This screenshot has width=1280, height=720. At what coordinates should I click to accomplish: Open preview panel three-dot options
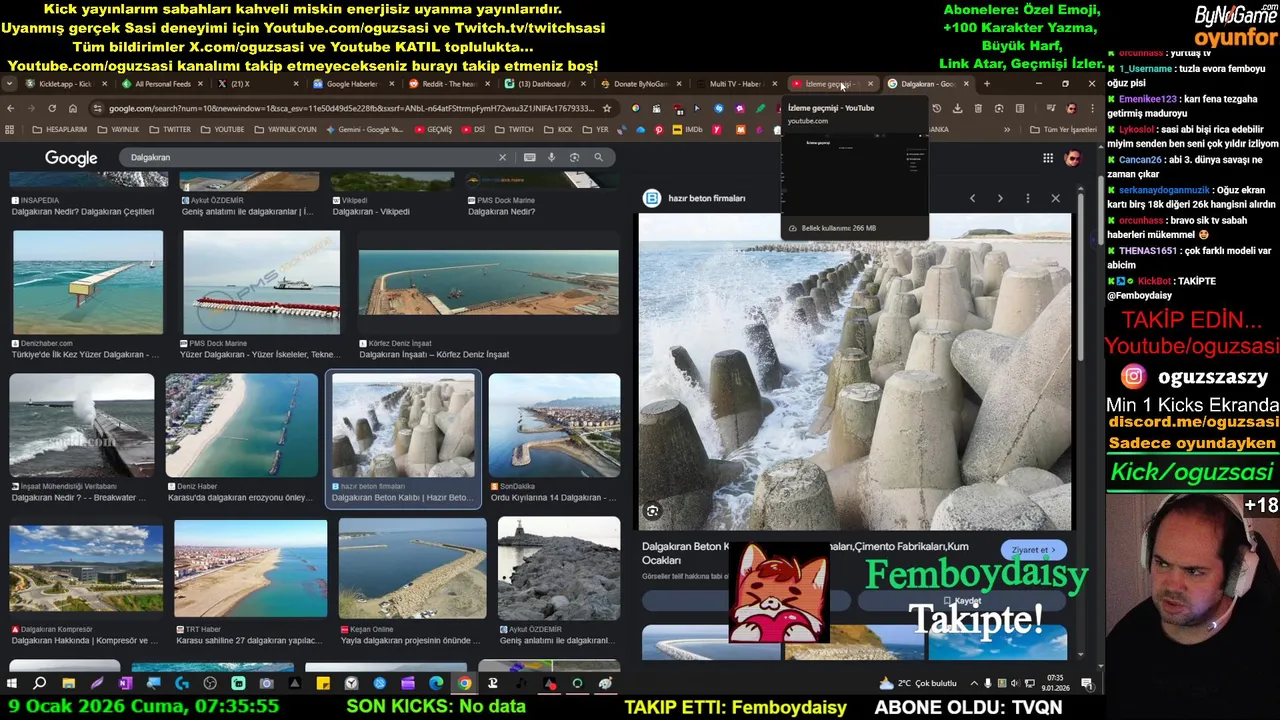pos(1028,198)
